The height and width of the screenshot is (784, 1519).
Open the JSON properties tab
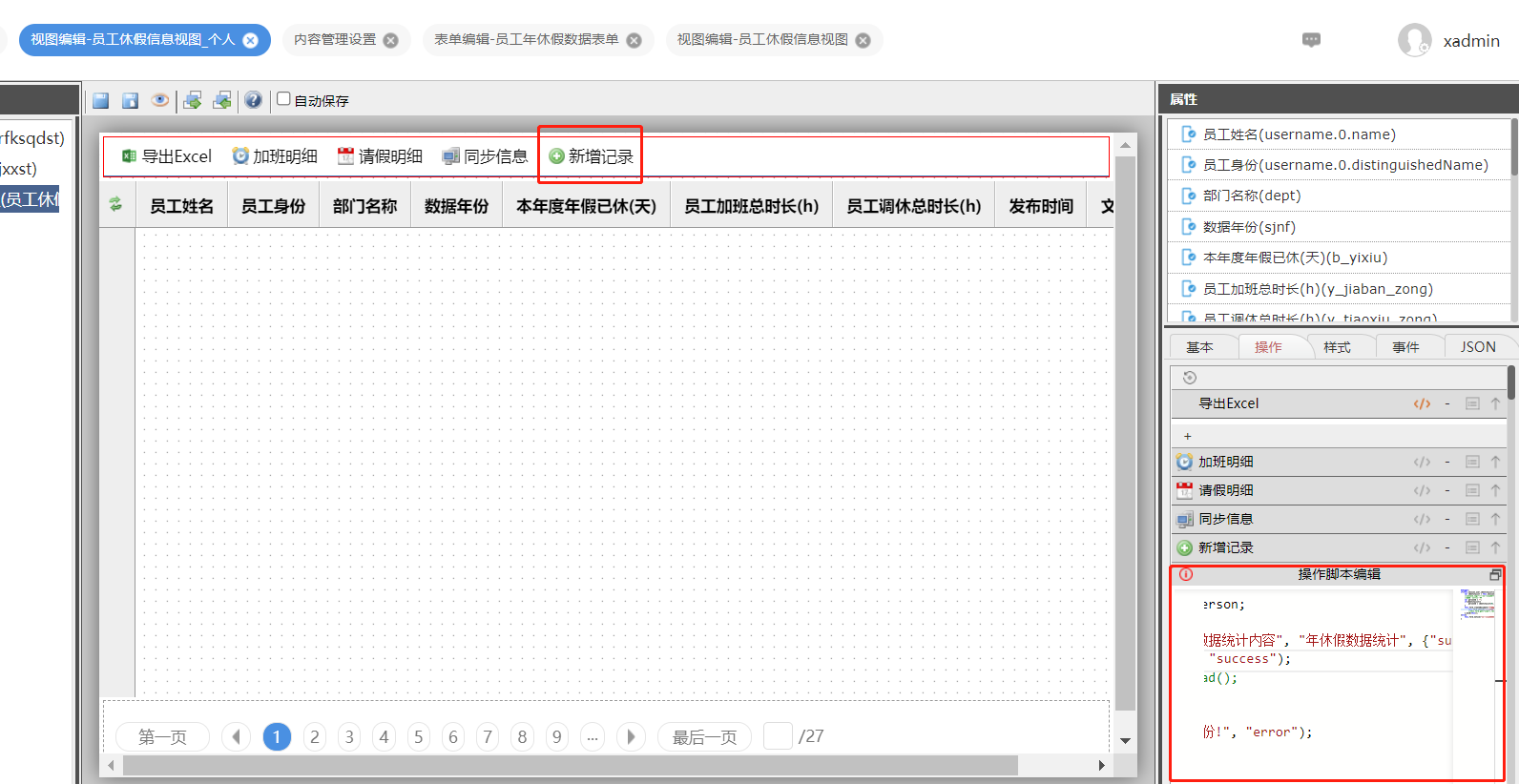point(1478,347)
